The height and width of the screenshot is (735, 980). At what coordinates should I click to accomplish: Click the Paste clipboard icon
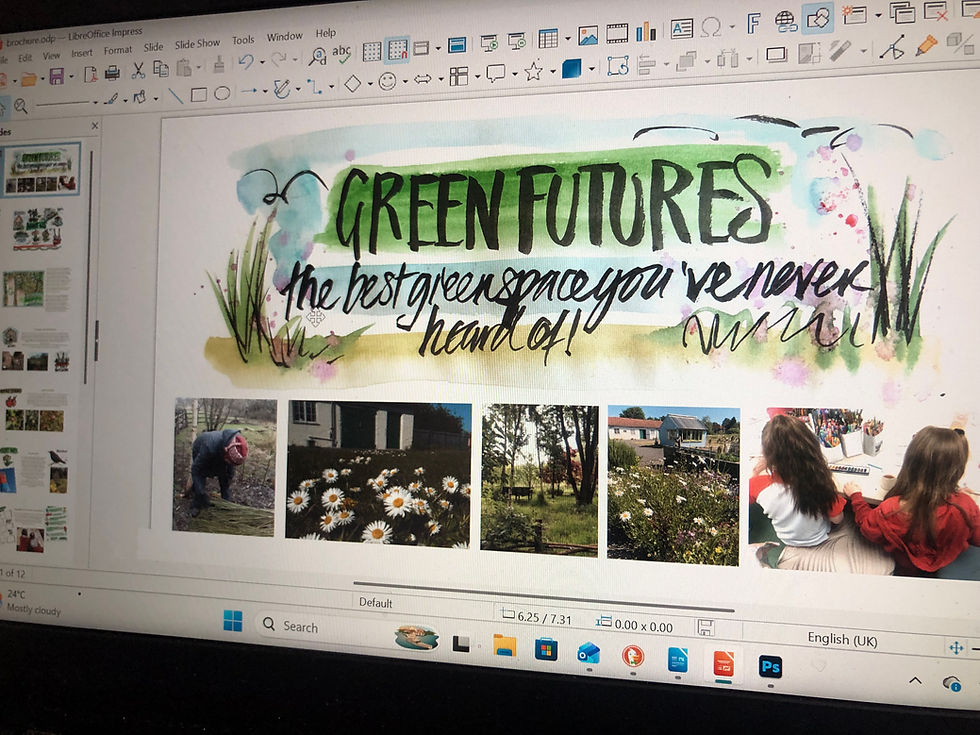[184, 67]
